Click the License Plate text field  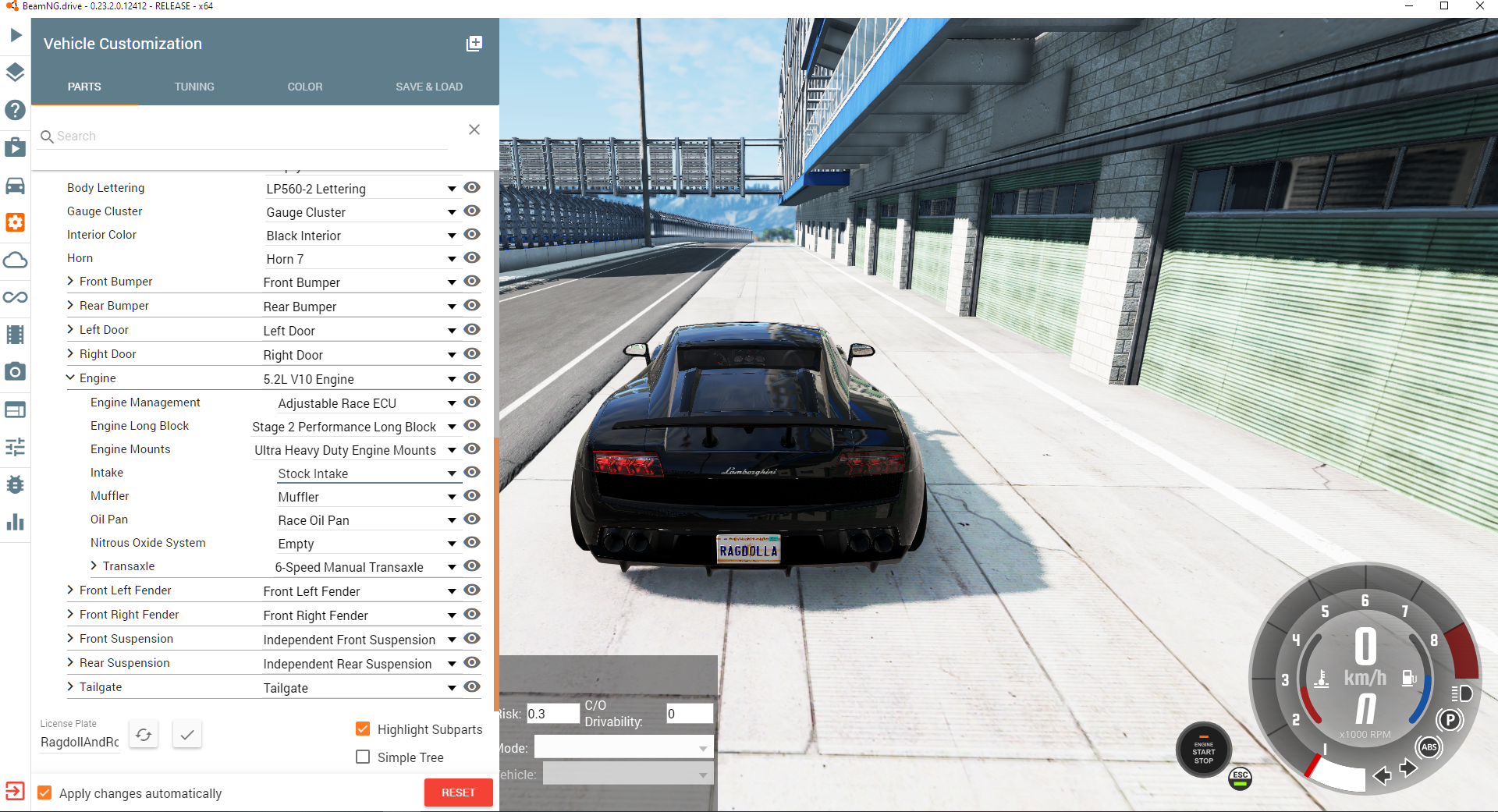pyautogui.click(x=80, y=742)
